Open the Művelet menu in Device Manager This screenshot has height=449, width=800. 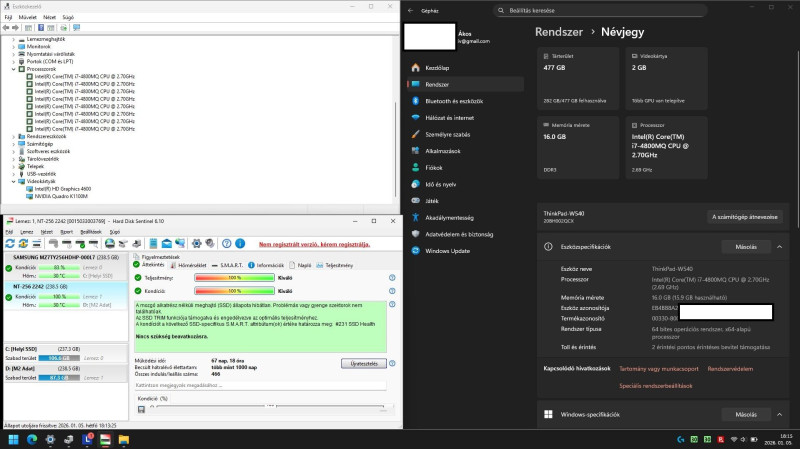tap(28, 17)
